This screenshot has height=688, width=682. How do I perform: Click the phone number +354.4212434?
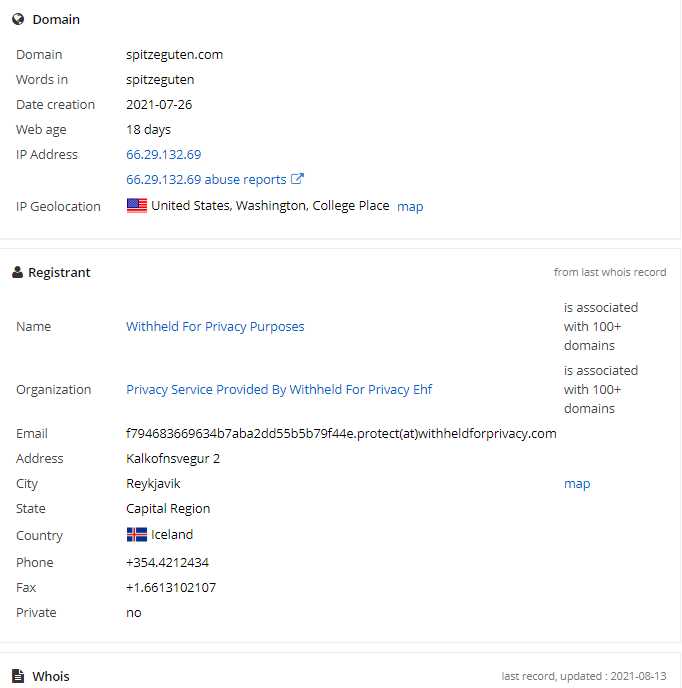point(167,563)
